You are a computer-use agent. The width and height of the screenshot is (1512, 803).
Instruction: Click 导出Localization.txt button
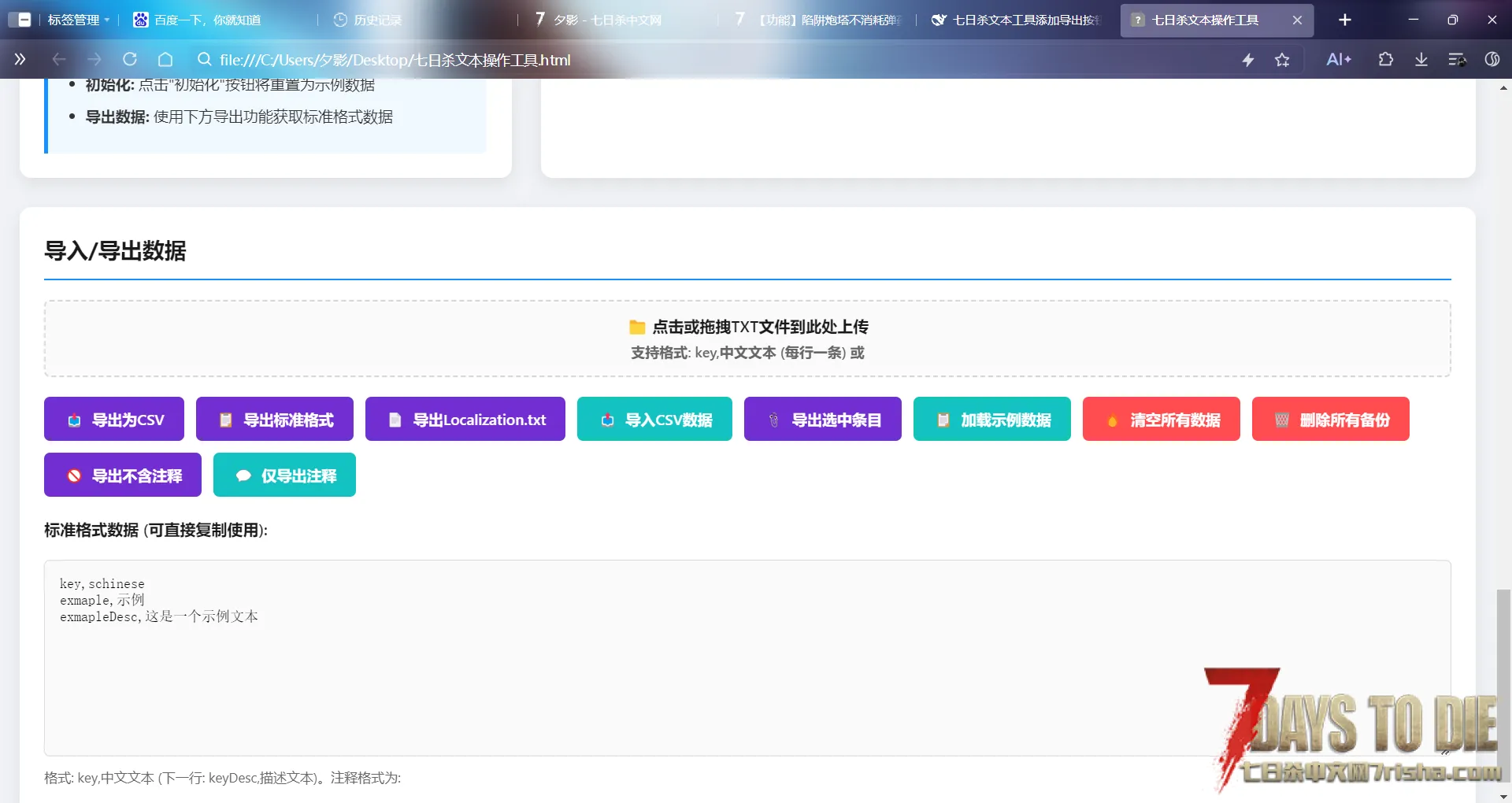tap(465, 420)
